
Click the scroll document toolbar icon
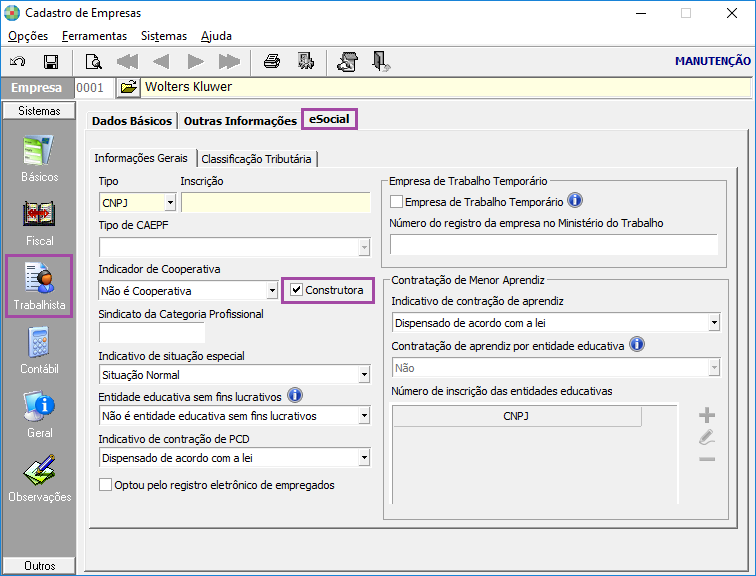pos(348,62)
